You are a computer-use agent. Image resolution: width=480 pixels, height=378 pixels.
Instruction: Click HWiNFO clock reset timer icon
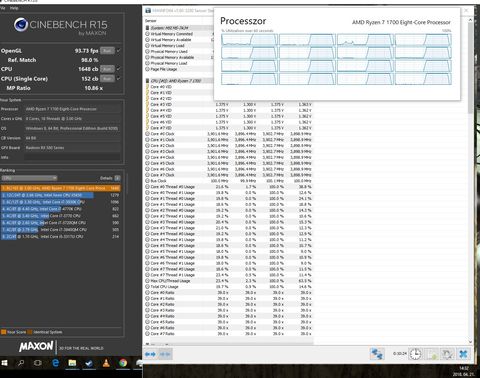(x=415, y=354)
